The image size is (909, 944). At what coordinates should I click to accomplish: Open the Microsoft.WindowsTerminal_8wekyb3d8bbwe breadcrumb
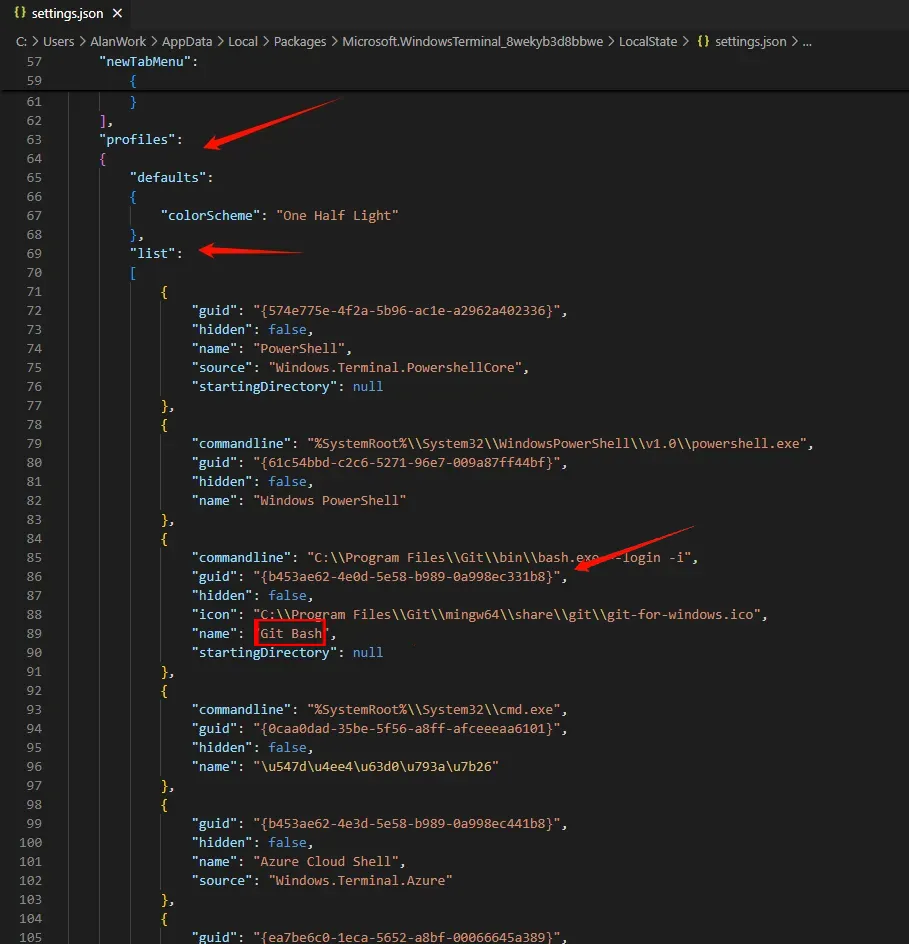(473, 42)
